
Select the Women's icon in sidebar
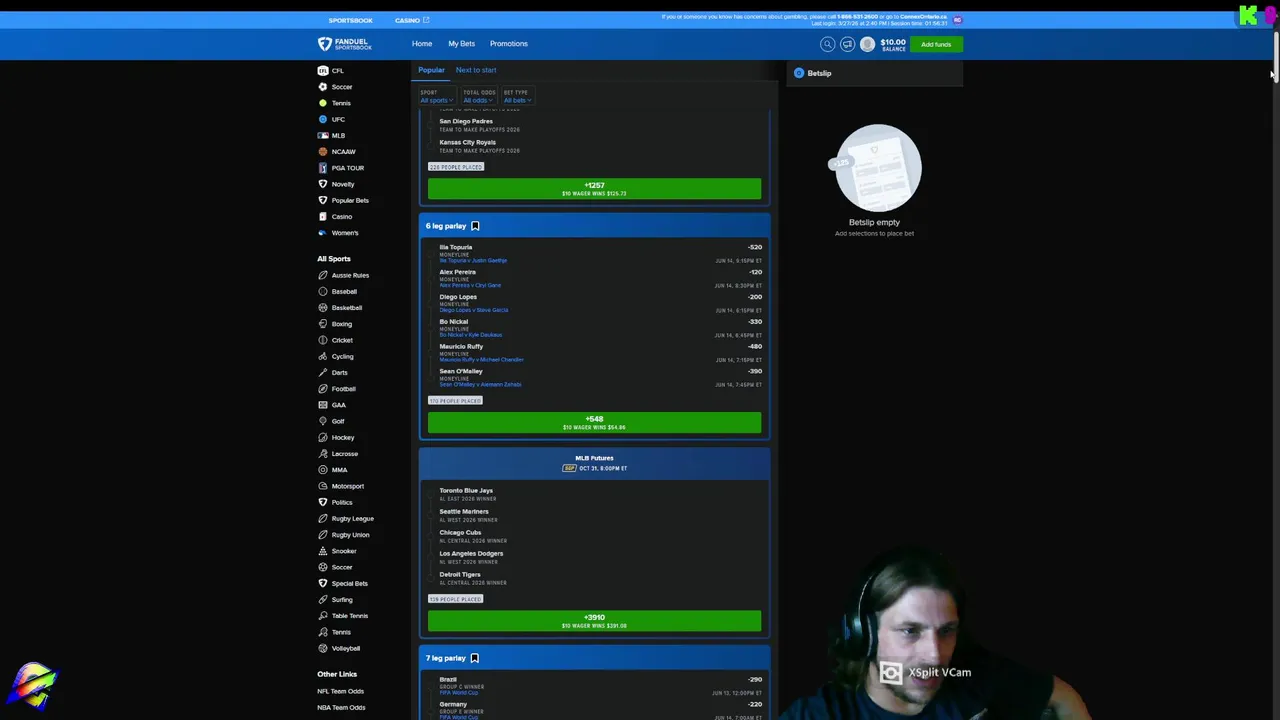tap(322, 233)
